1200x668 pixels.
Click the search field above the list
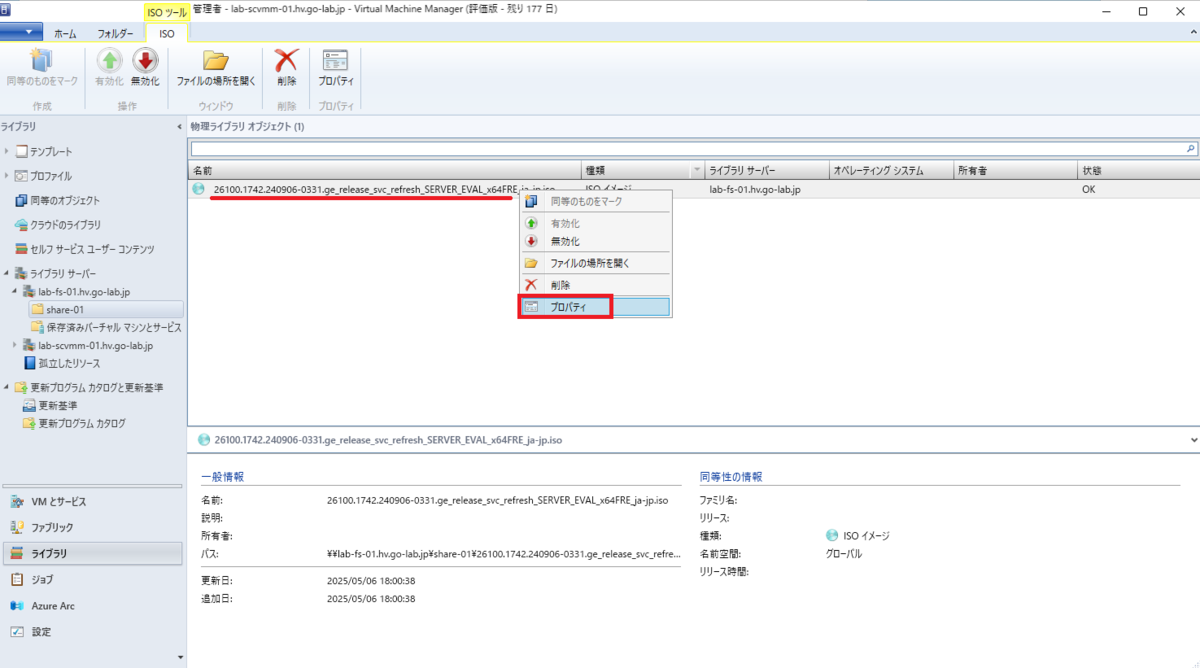point(686,148)
